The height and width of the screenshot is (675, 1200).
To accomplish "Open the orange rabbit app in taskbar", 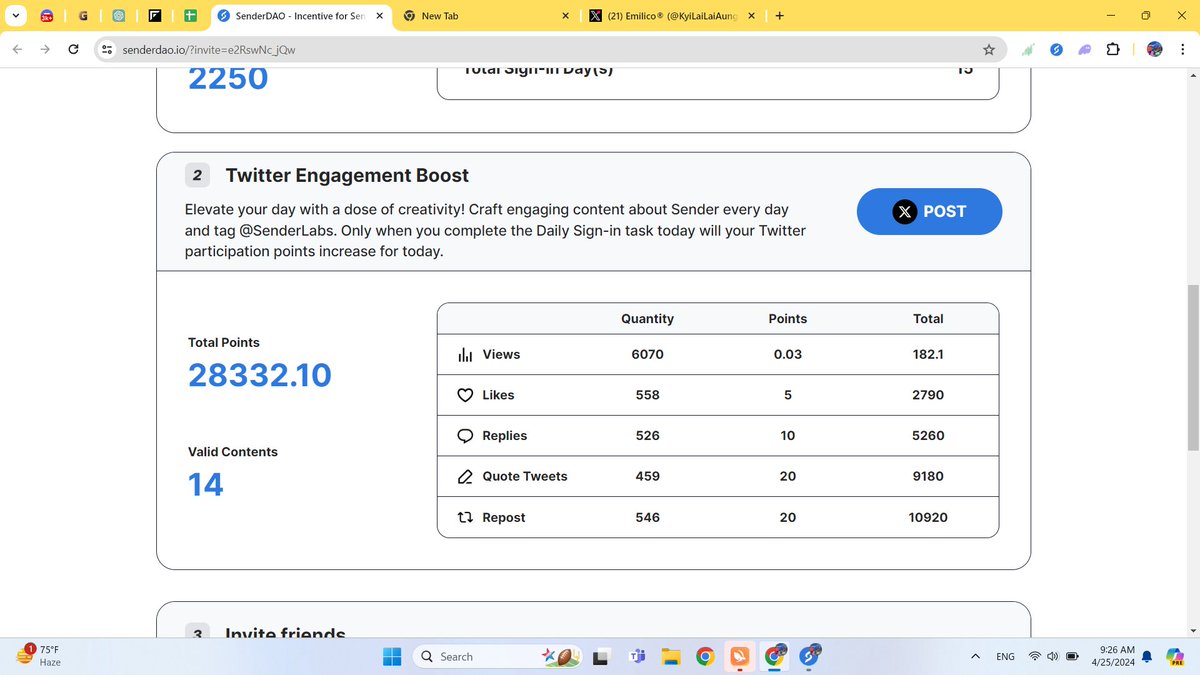I will [x=739, y=657].
